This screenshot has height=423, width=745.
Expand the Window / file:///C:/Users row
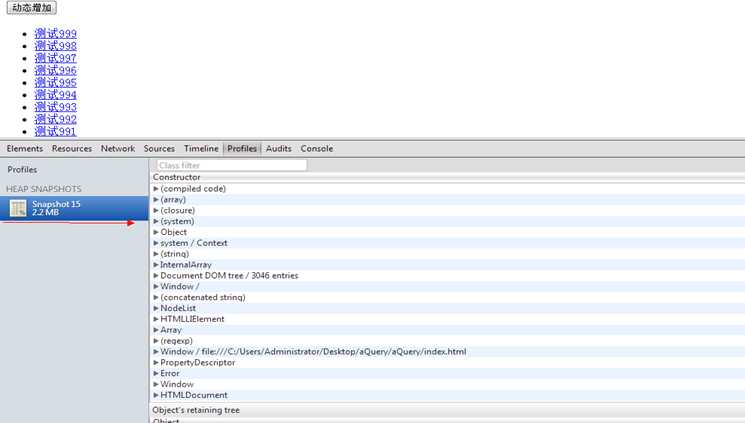(x=155, y=352)
